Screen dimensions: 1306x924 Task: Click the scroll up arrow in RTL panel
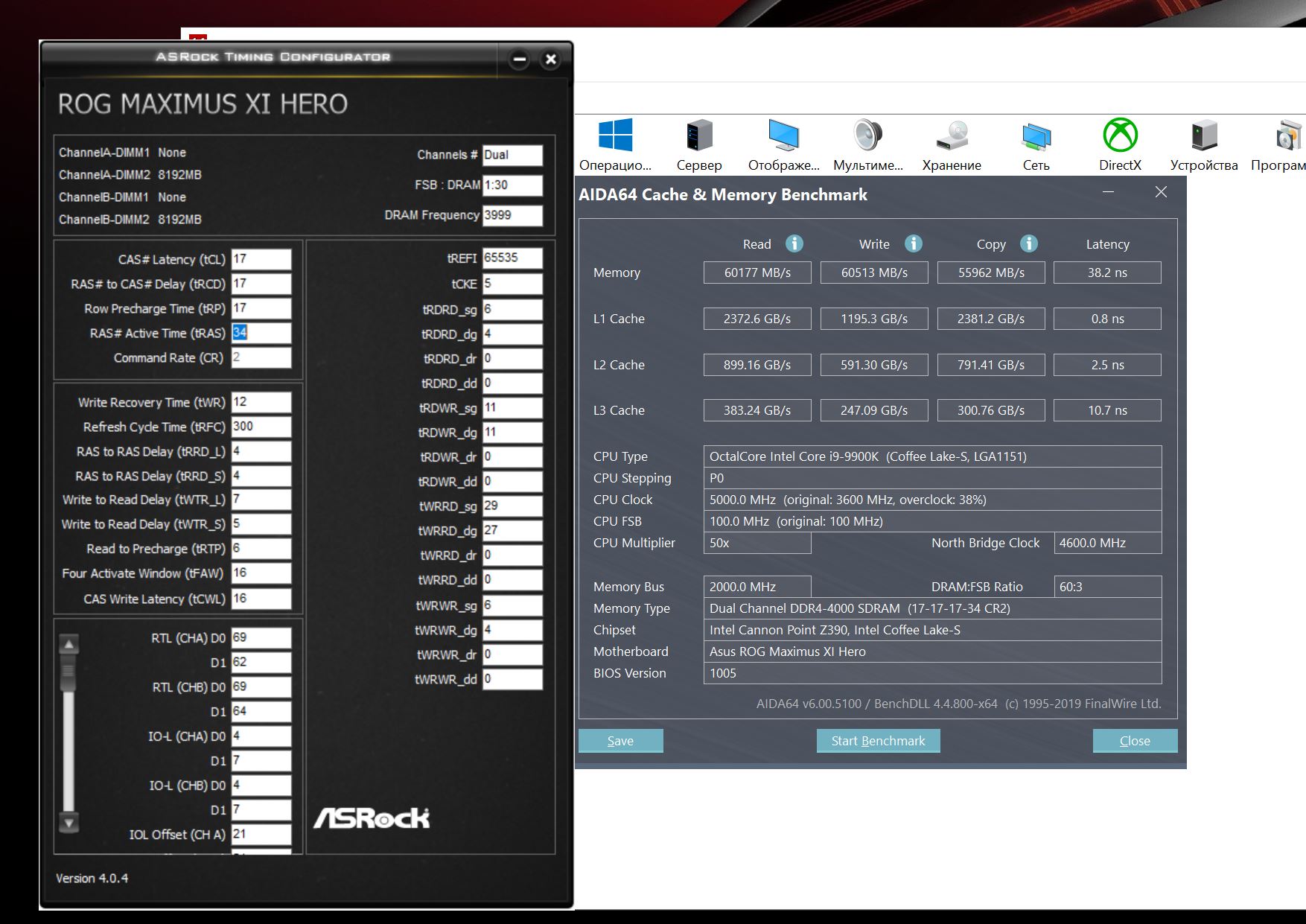click(69, 644)
